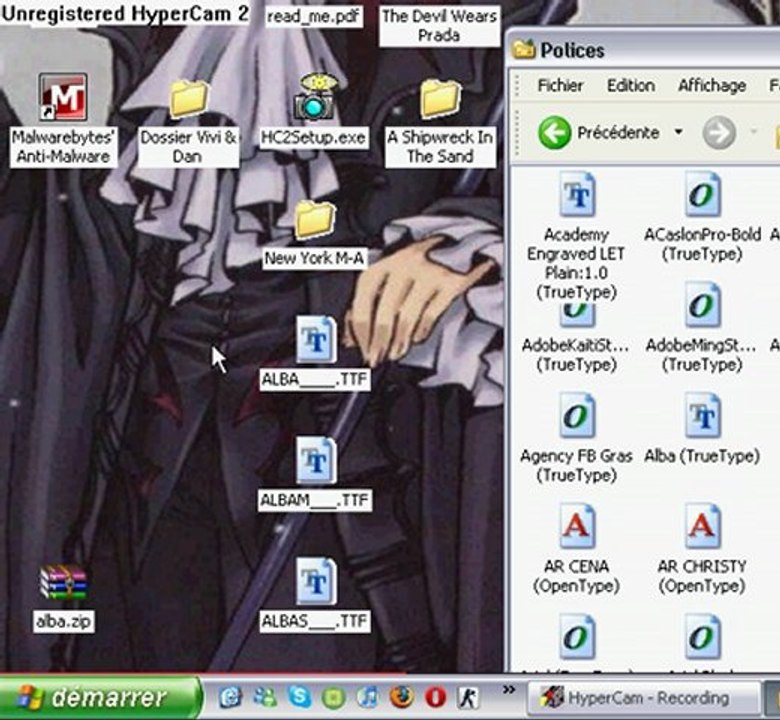
Task: Launch Internet Explorer from quick launch
Action: pyautogui.click(x=230, y=697)
